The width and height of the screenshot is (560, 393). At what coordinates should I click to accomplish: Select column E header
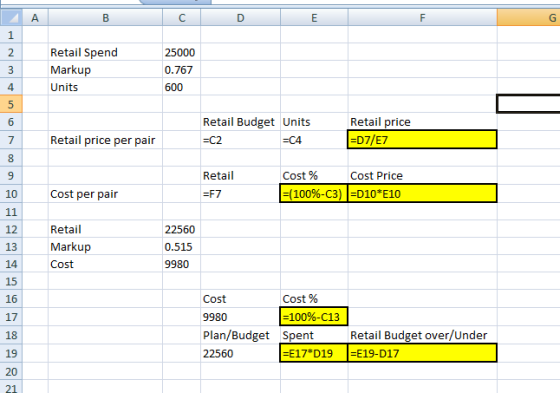[x=314, y=18]
